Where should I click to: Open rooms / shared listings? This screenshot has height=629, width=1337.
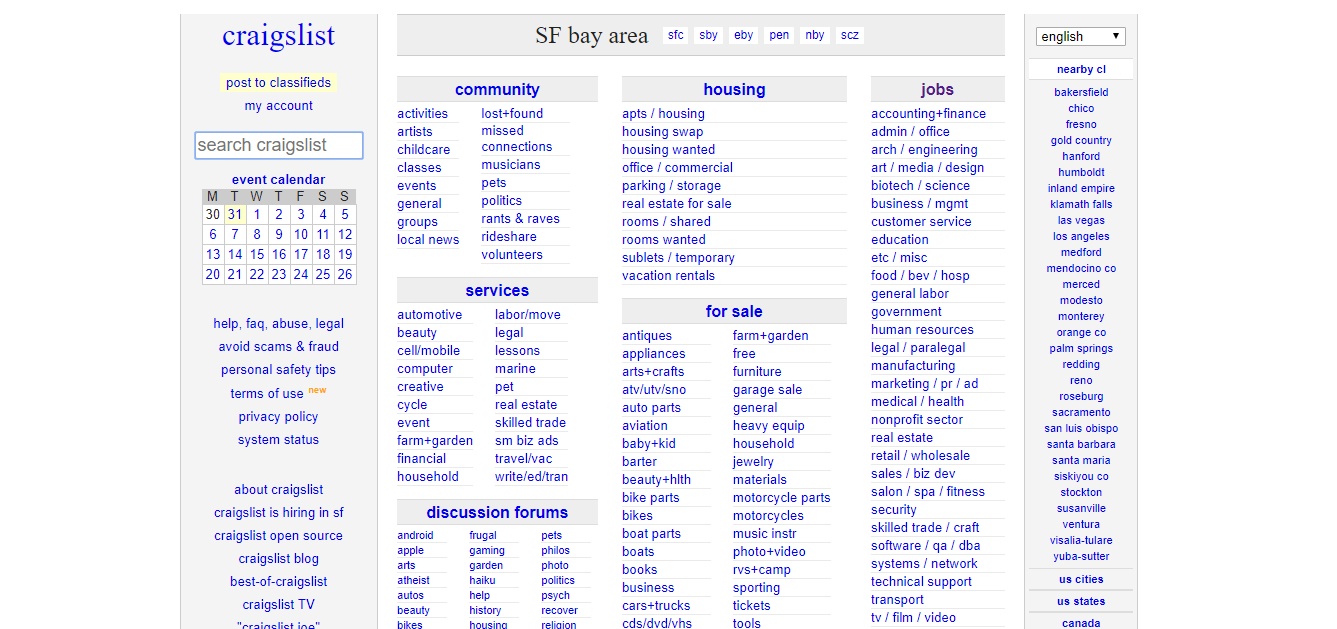click(x=667, y=222)
